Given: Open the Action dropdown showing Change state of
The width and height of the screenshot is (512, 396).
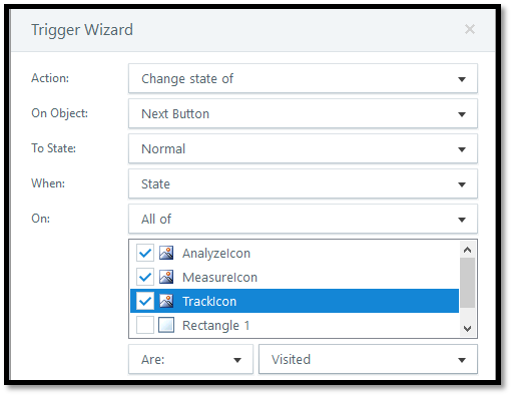Looking at the screenshot, I should coord(303,79).
